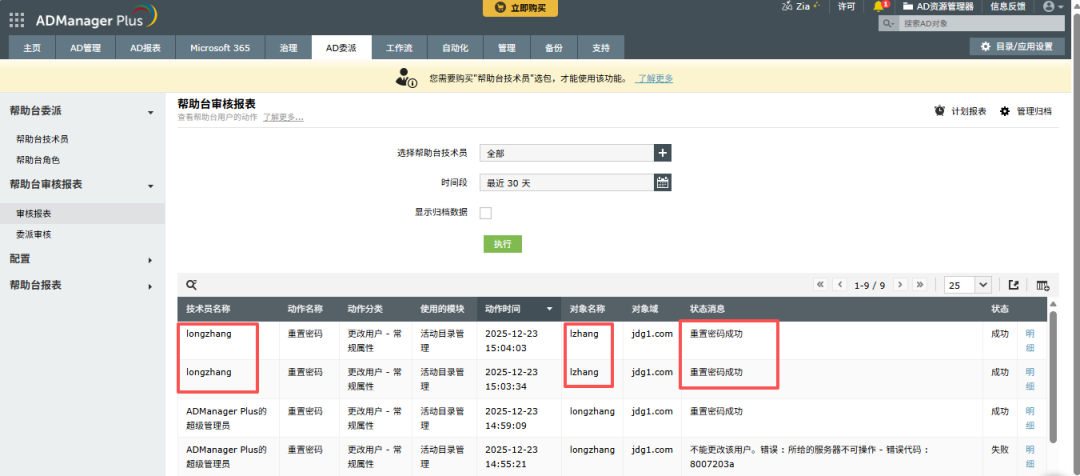Expand the 配置 section

(150, 260)
